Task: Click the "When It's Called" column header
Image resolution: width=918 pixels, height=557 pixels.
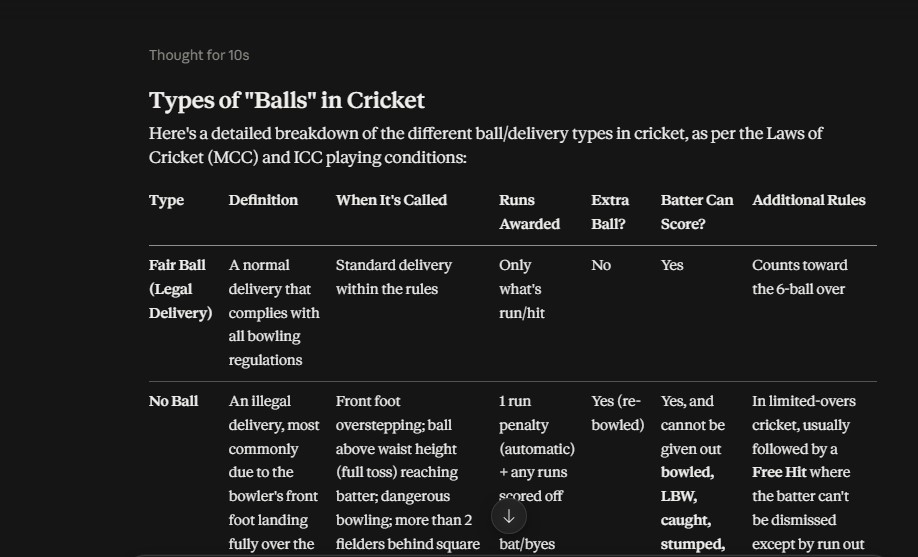Action: [391, 200]
